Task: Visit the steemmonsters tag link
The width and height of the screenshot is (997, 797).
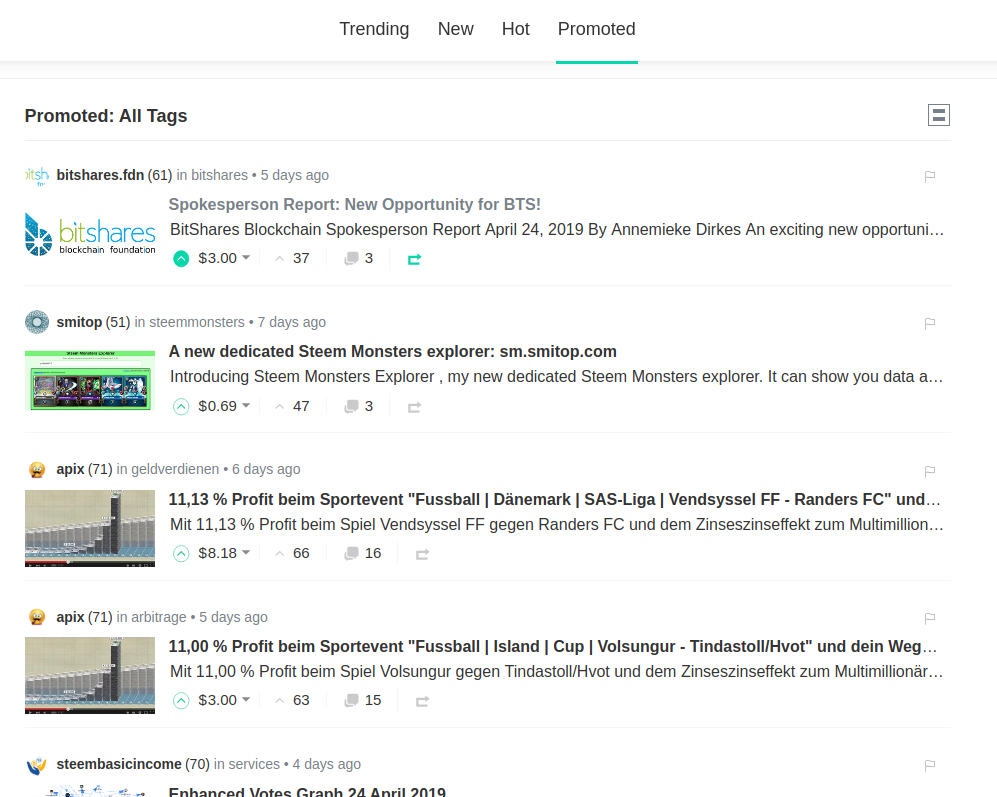Action: [192, 322]
